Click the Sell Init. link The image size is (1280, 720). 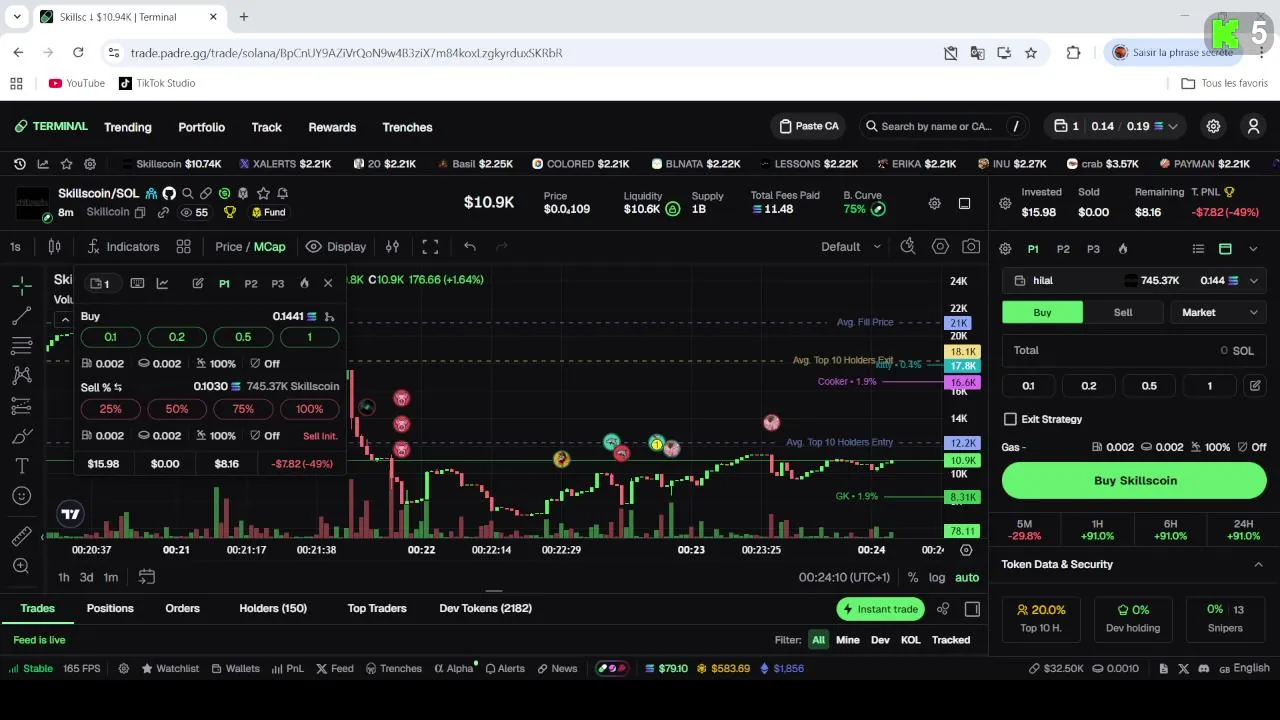[x=320, y=436]
